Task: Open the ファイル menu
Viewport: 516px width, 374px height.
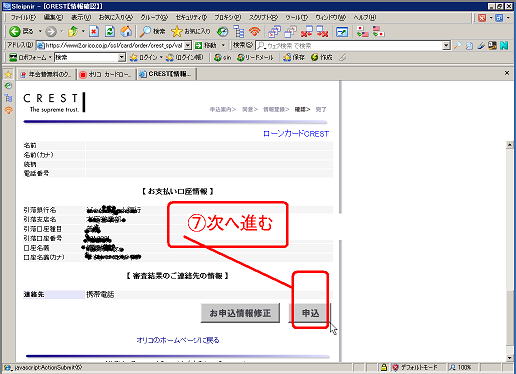Action: click(x=23, y=17)
